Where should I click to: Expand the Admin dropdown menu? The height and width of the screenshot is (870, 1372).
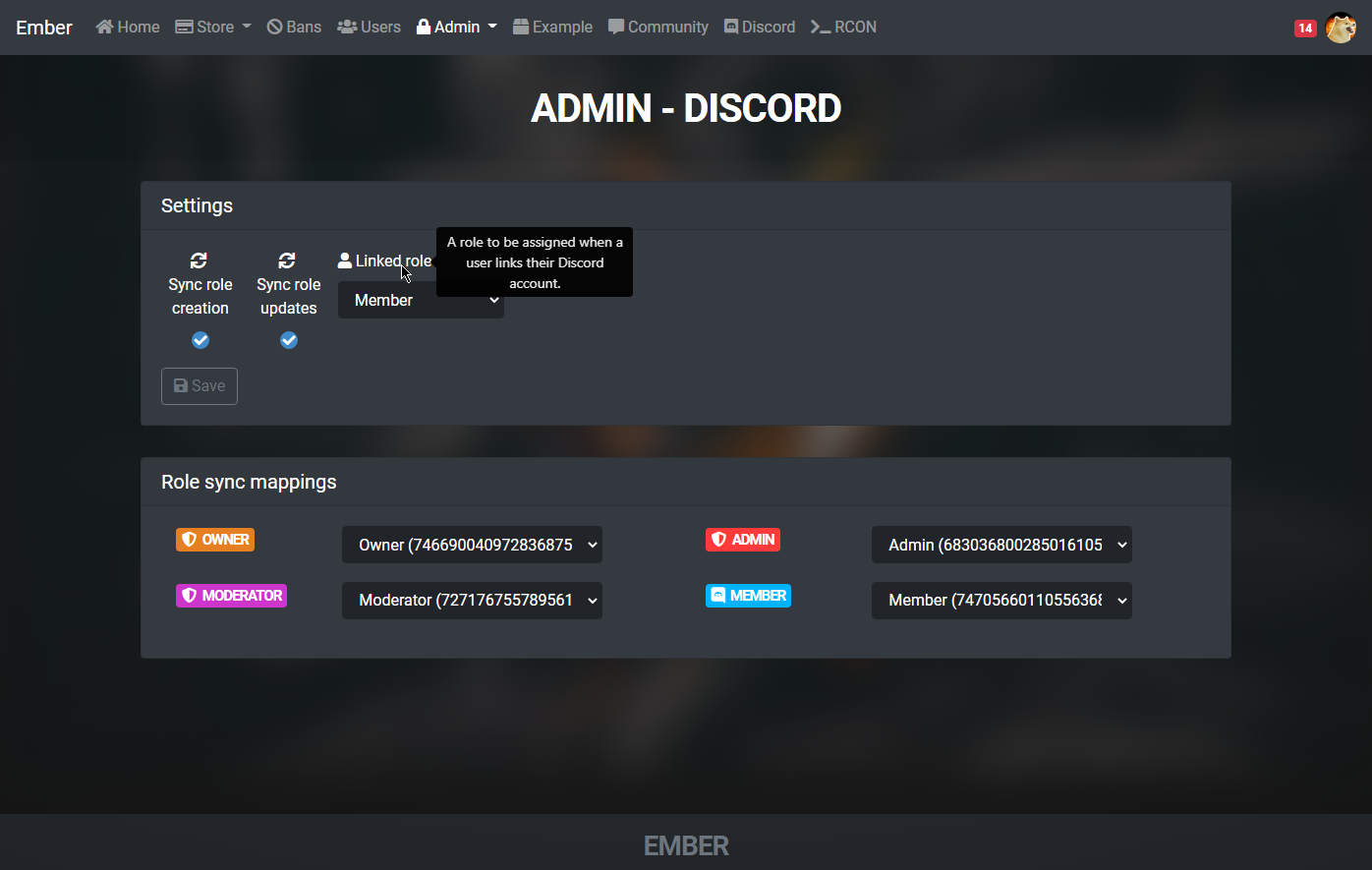[x=457, y=27]
